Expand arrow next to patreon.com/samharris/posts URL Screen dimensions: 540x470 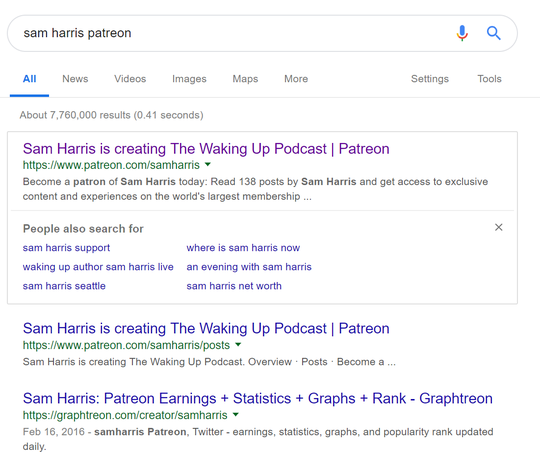click(x=238, y=344)
